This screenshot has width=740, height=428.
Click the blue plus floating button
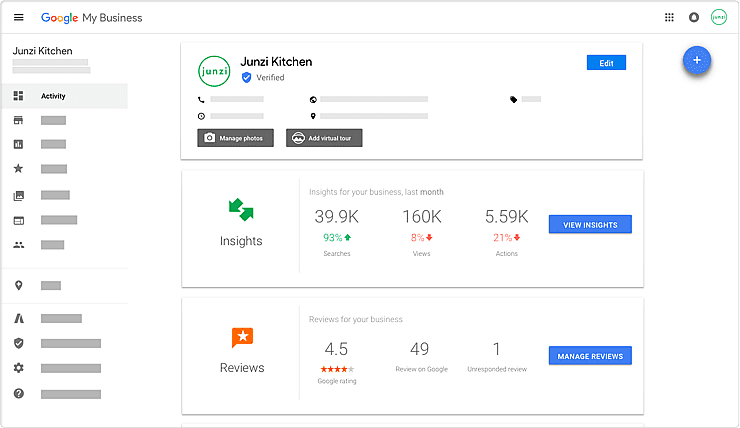tap(697, 60)
